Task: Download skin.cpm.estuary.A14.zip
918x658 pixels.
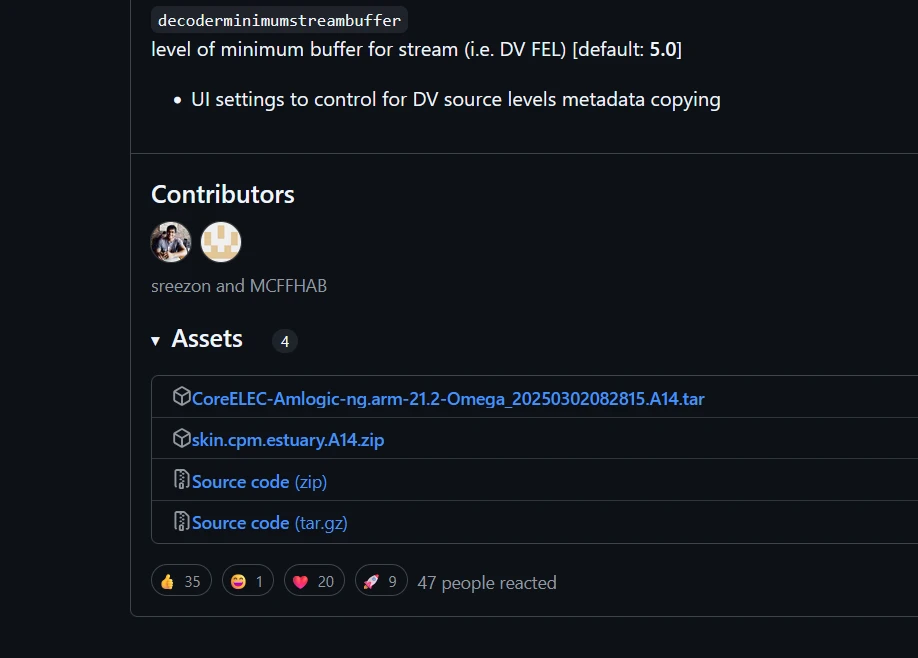Action: coord(288,440)
